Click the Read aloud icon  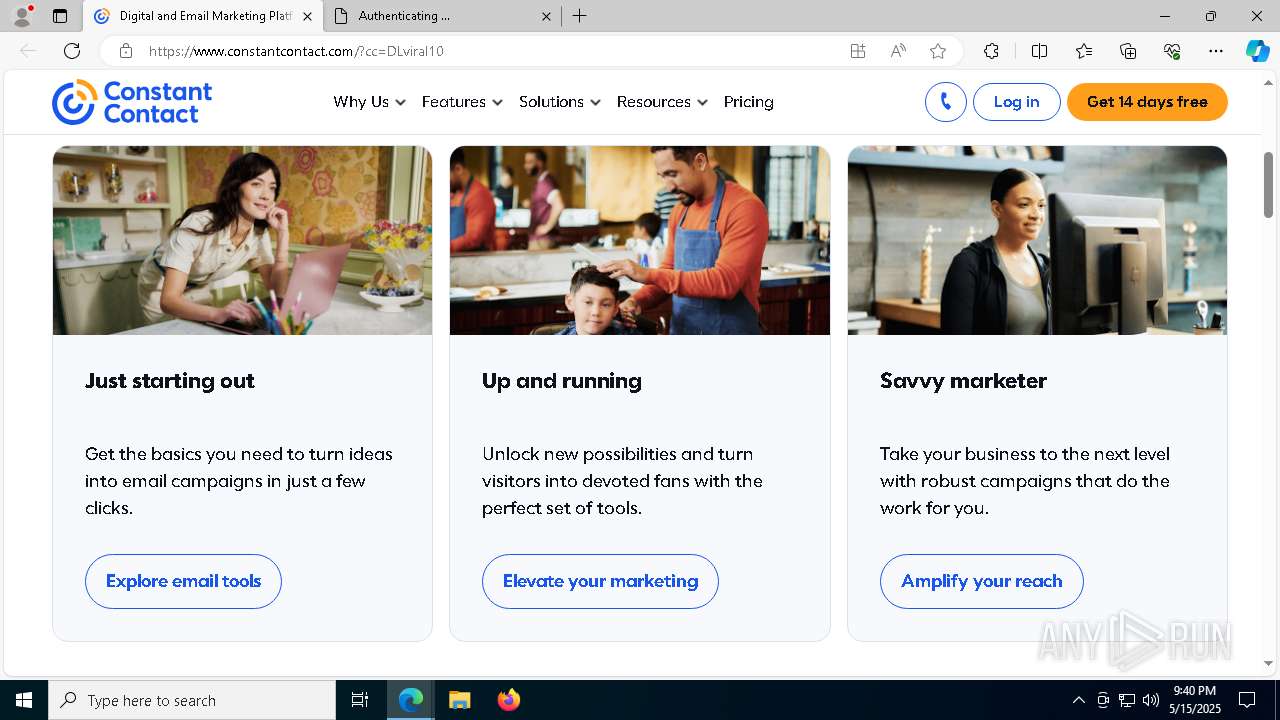tap(898, 51)
